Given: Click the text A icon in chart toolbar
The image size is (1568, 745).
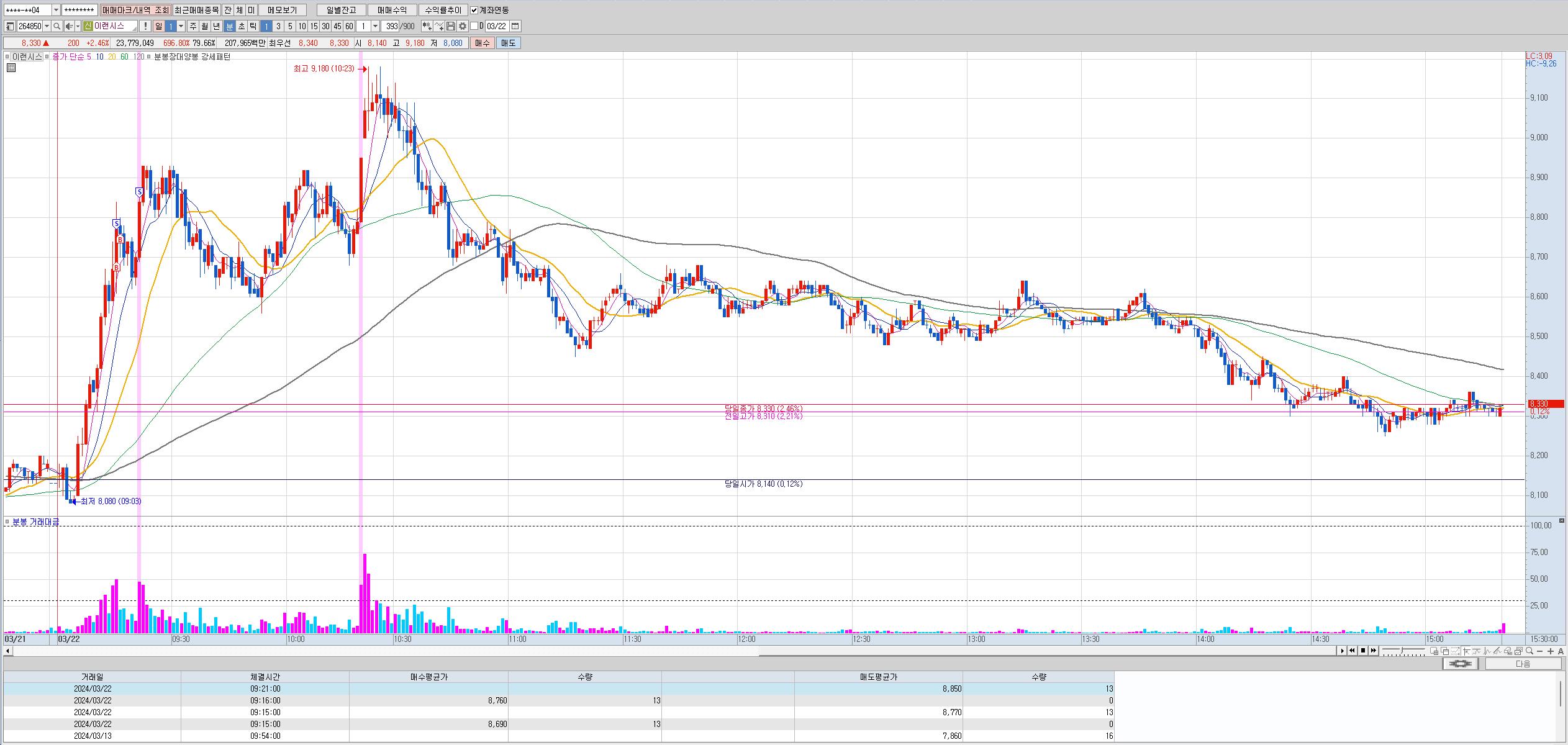Looking at the screenshot, I should (x=1561, y=651).
